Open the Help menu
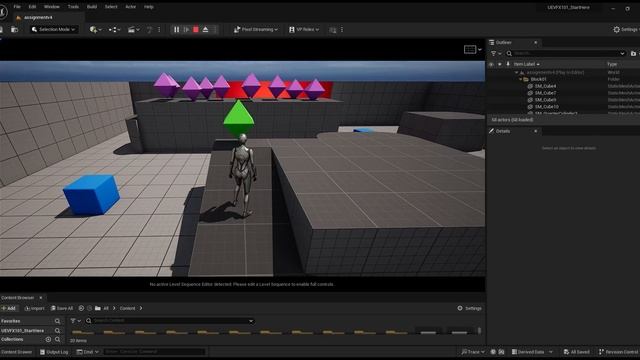 (149, 7)
